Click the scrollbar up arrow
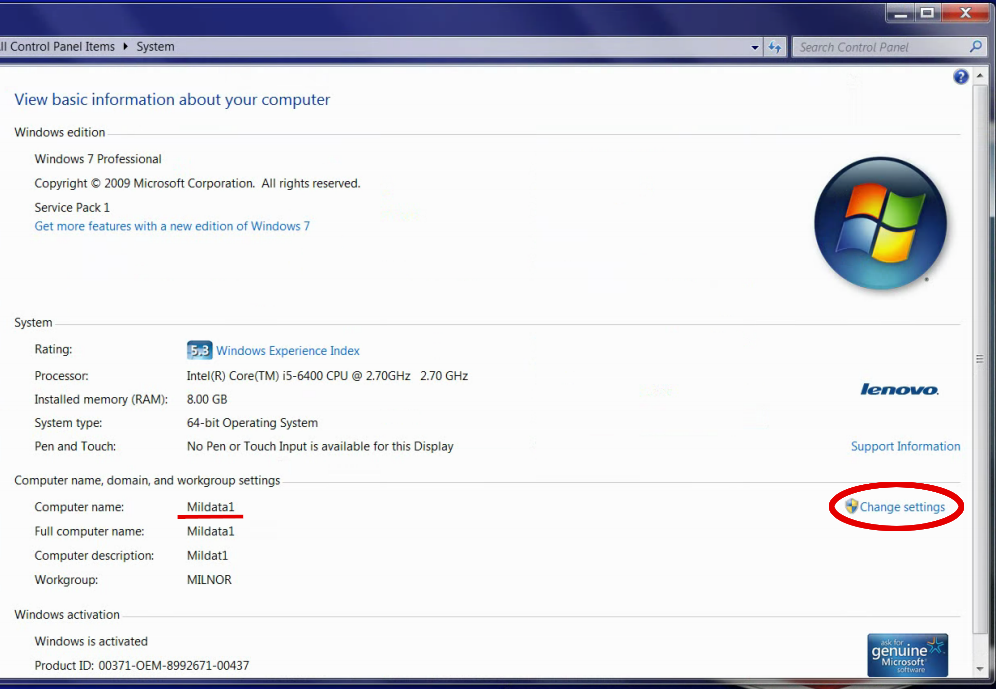Viewport: 996px width, 689px height. point(984,76)
